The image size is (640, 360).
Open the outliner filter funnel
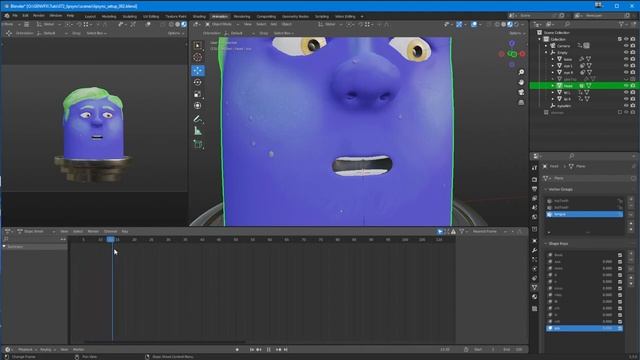pos(622,24)
